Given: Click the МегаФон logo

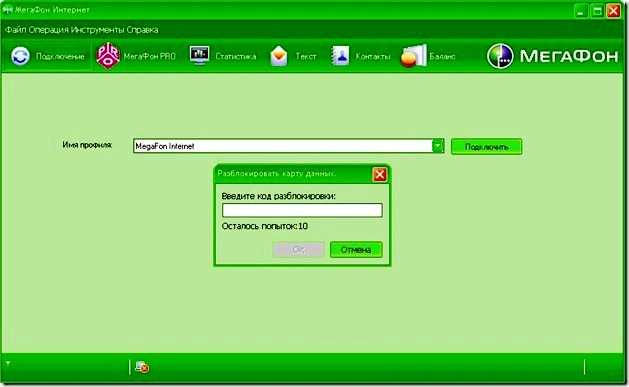Looking at the screenshot, I should pyautogui.click(x=552, y=56).
